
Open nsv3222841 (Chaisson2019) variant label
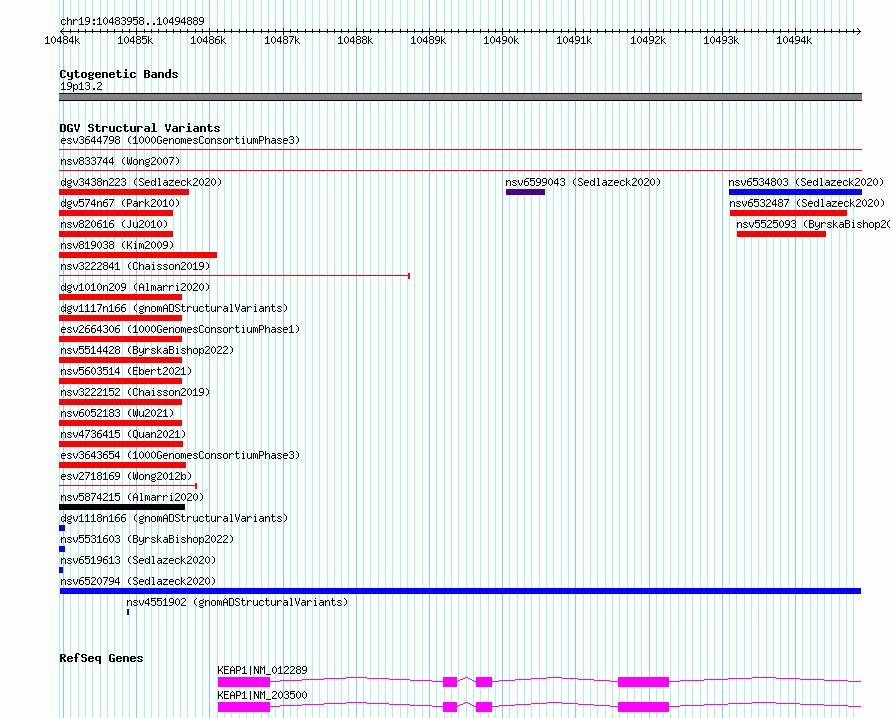[x=135, y=266]
